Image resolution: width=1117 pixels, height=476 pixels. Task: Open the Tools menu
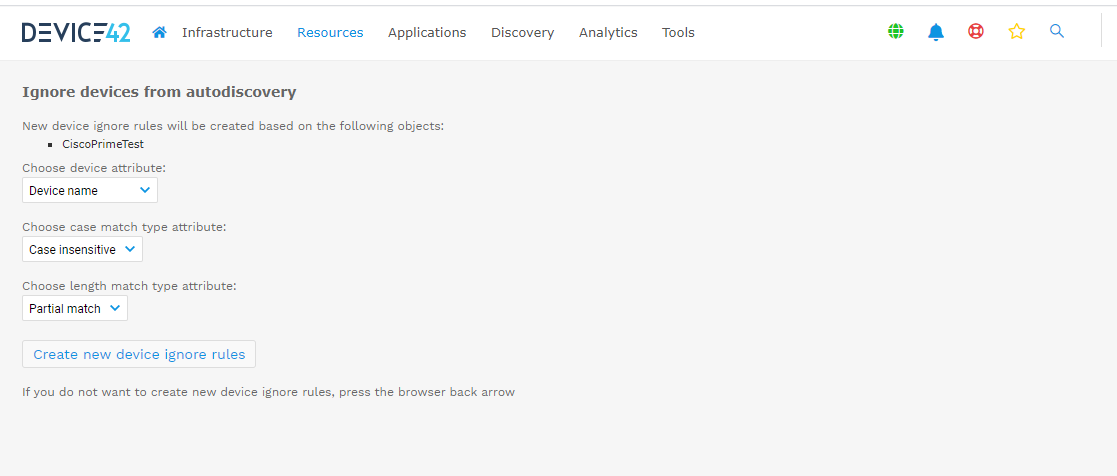tap(678, 32)
